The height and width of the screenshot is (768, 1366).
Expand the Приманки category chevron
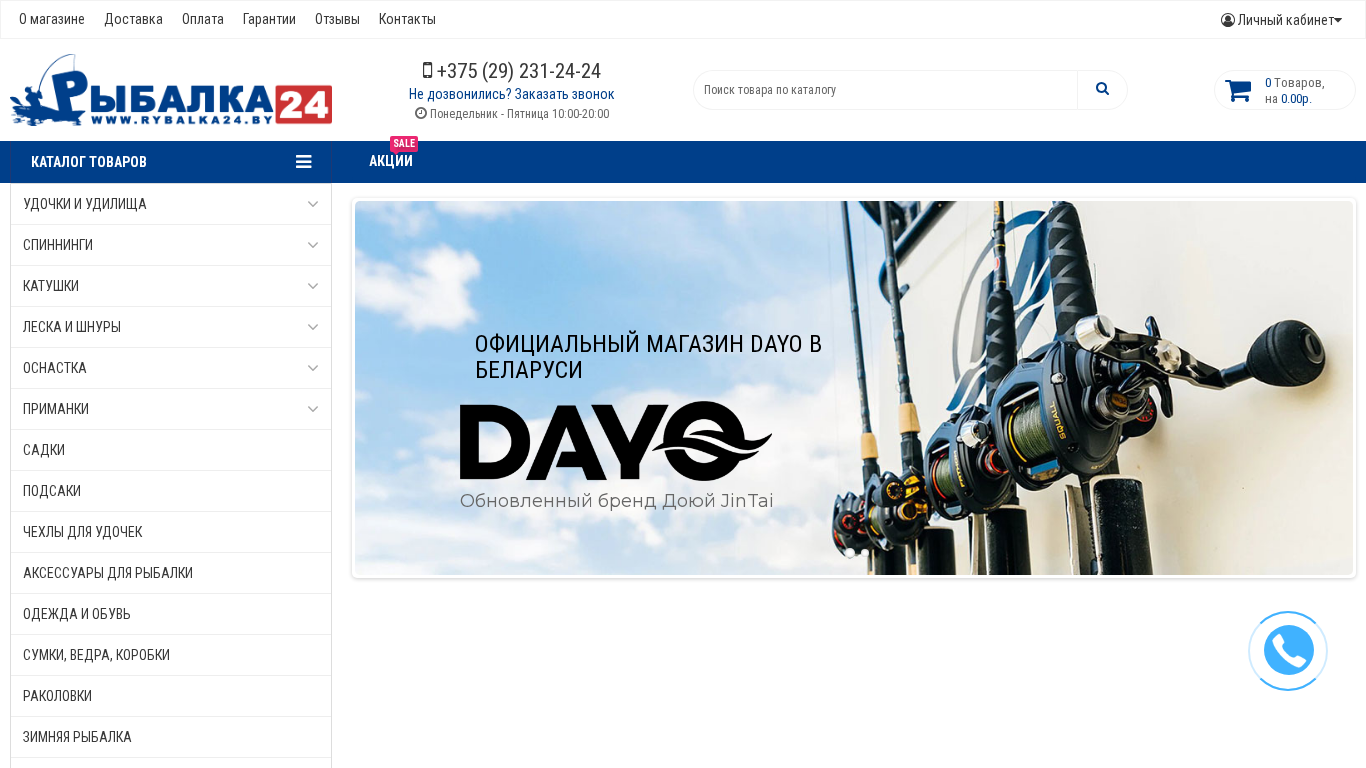pos(313,409)
